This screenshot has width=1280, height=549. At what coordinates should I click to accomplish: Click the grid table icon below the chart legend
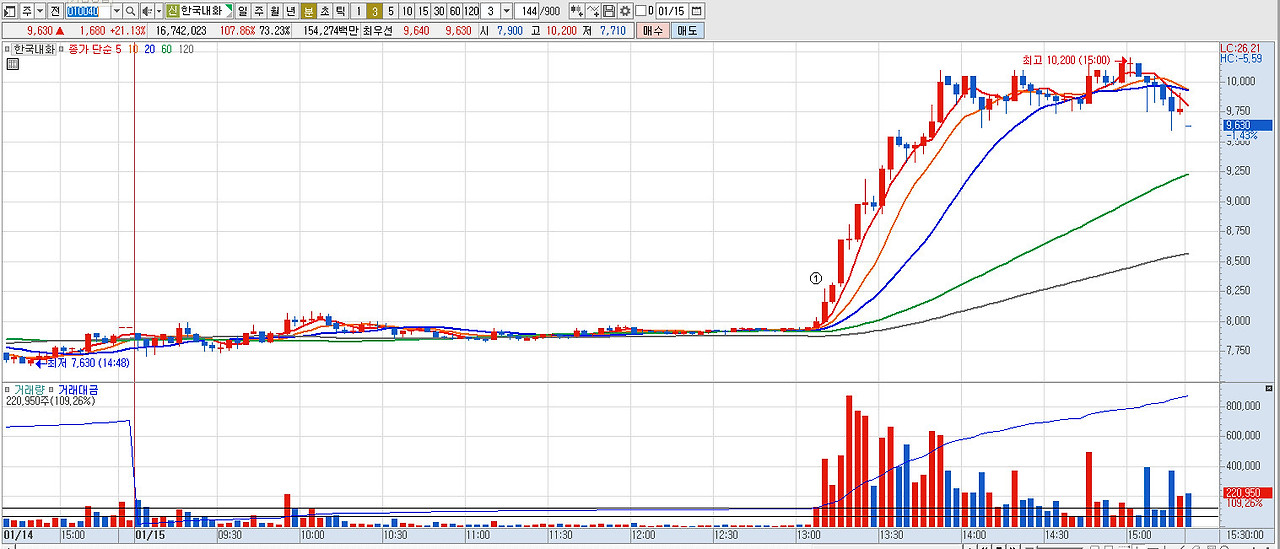[12, 64]
